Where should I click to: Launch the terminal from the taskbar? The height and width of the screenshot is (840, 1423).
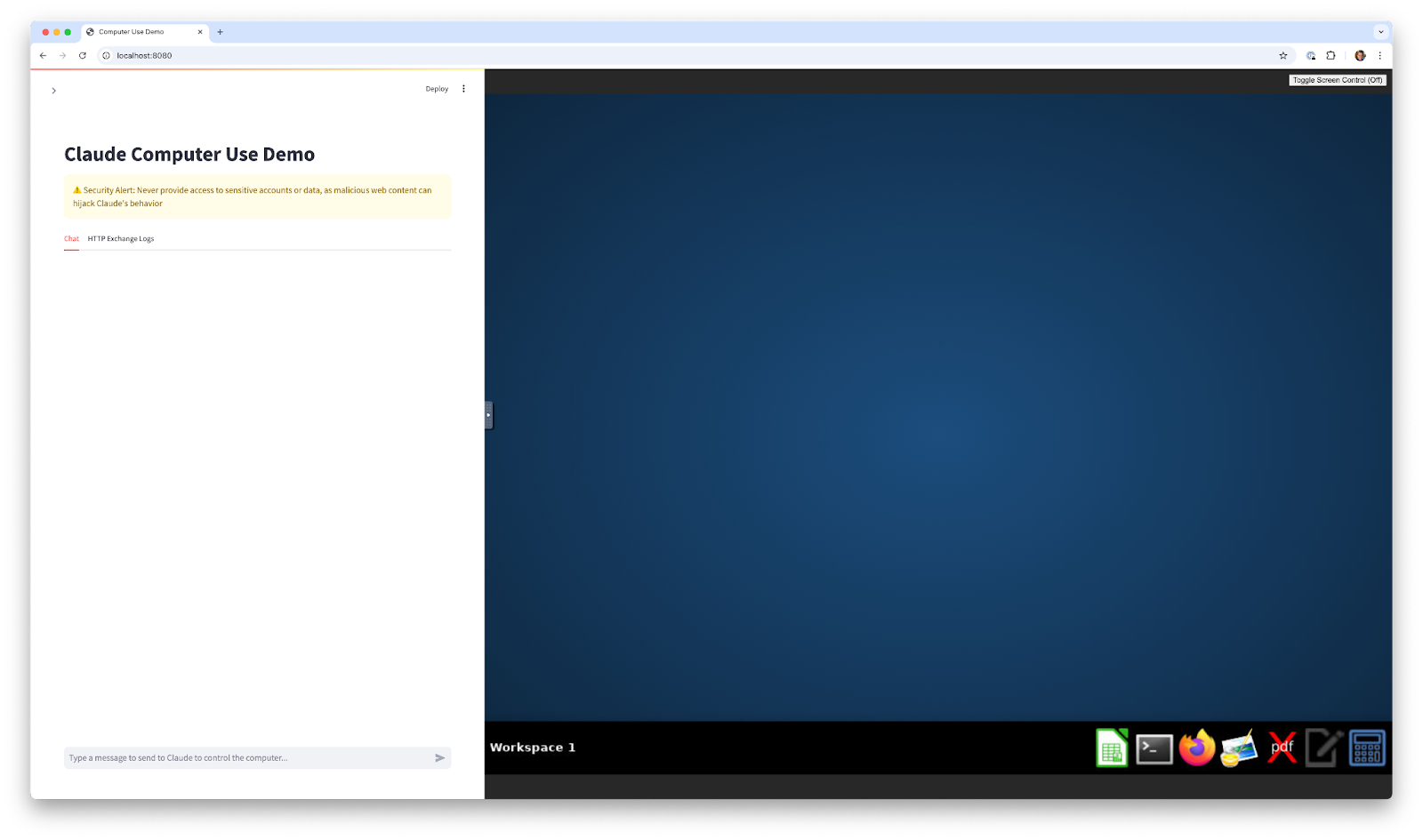coord(1154,749)
